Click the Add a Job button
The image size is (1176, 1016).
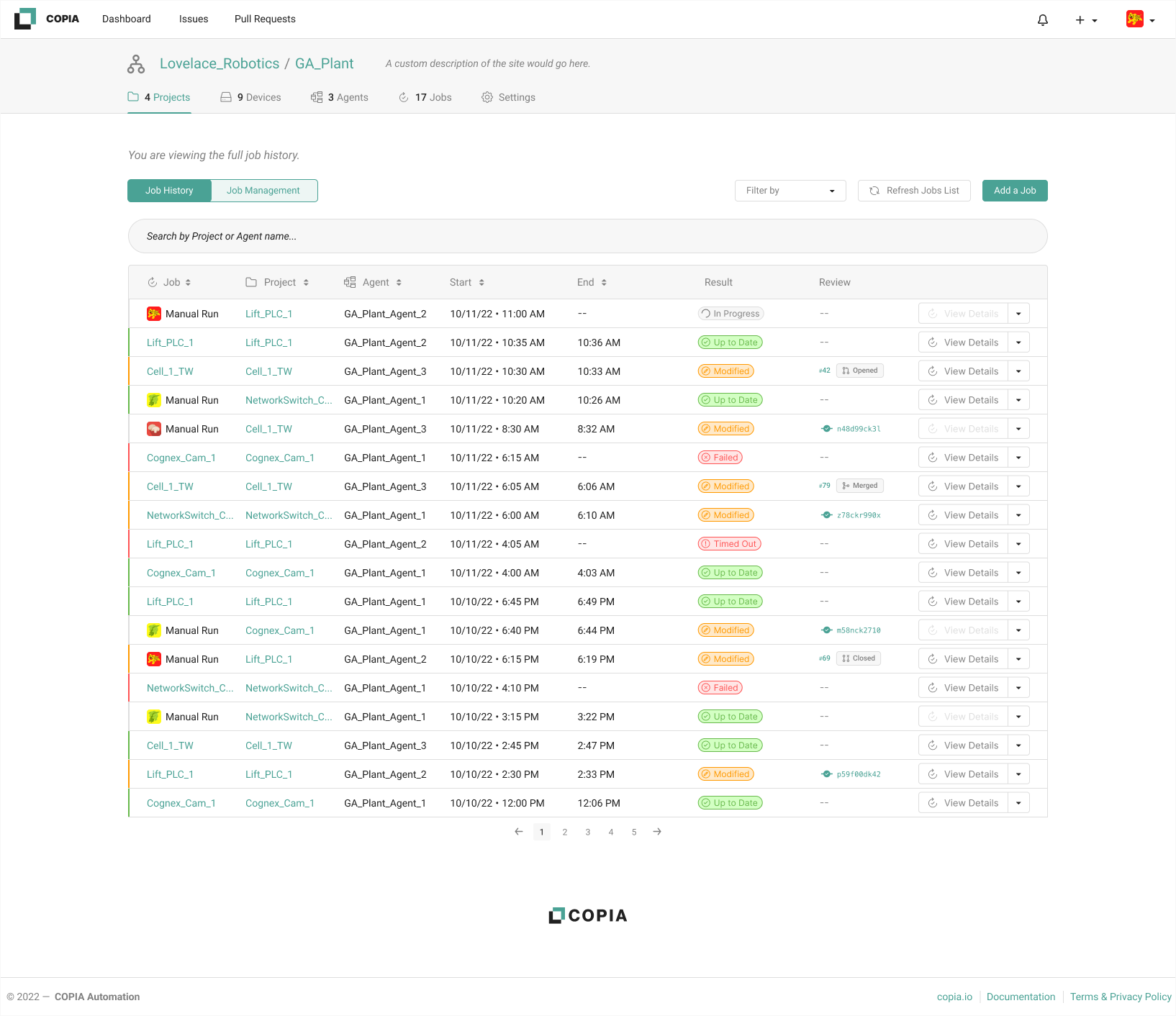point(1014,190)
